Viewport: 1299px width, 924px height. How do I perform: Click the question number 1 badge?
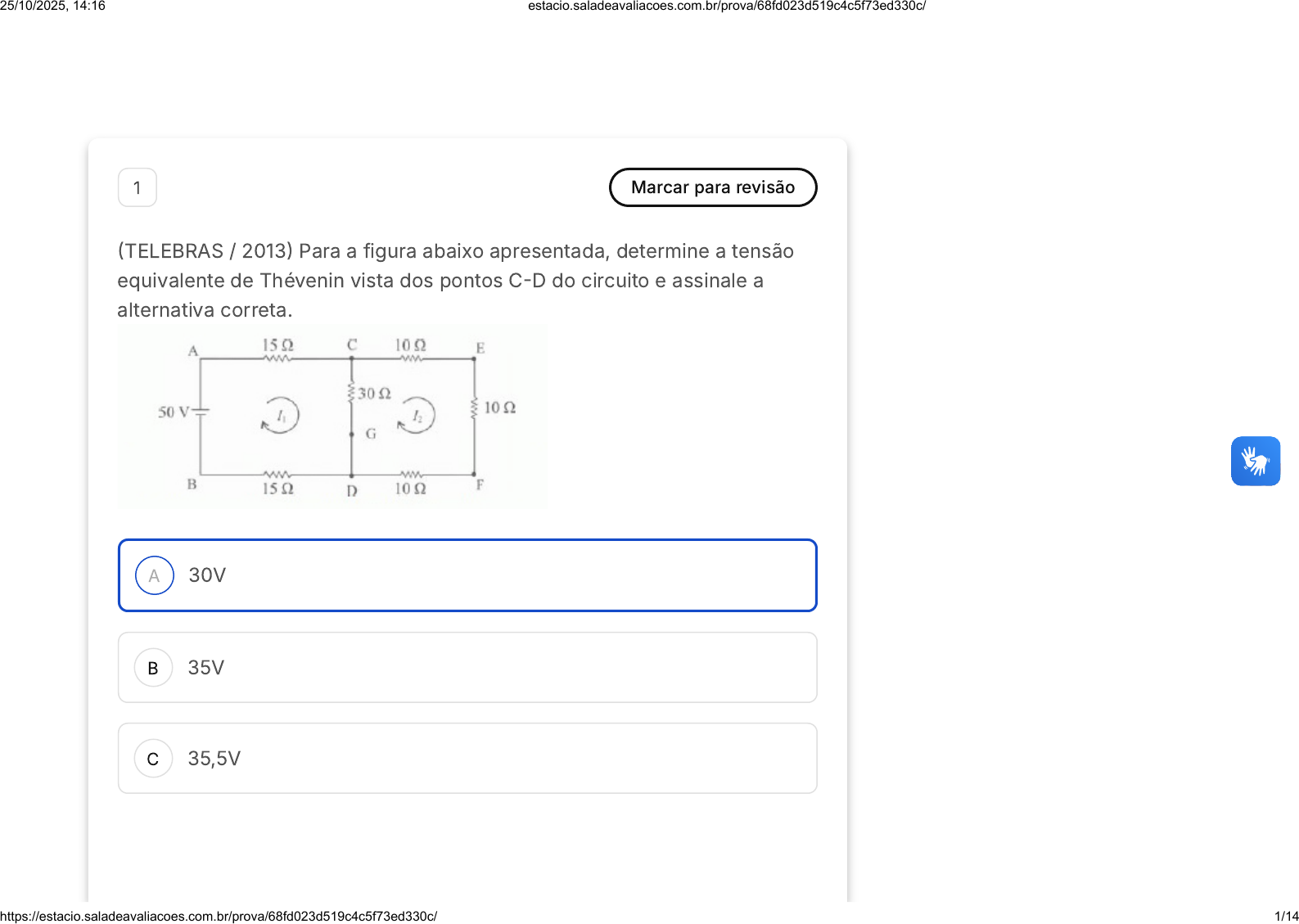tap(138, 187)
